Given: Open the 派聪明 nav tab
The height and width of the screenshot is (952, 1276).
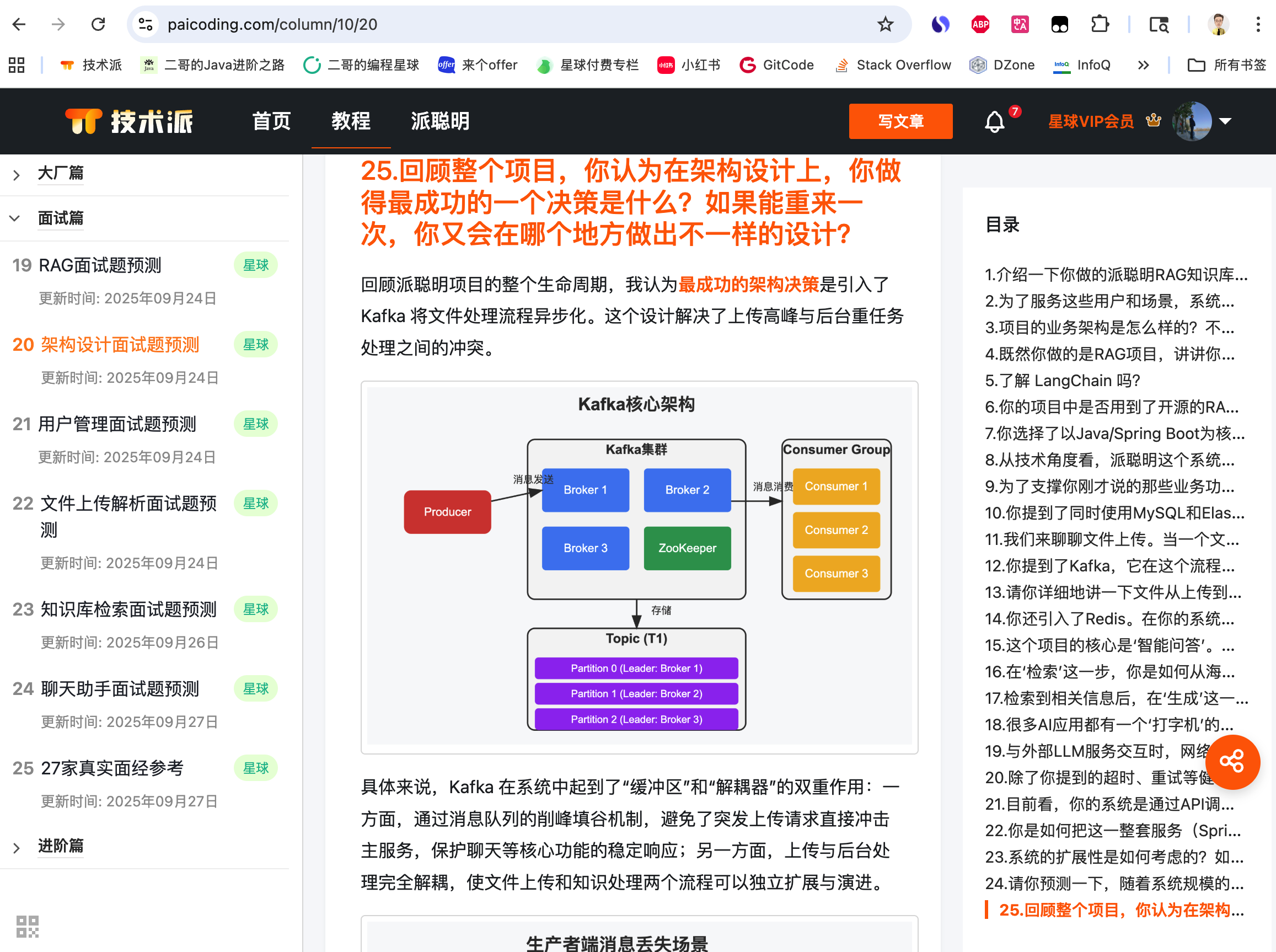Looking at the screenshot, I should (x=440, y=121).
